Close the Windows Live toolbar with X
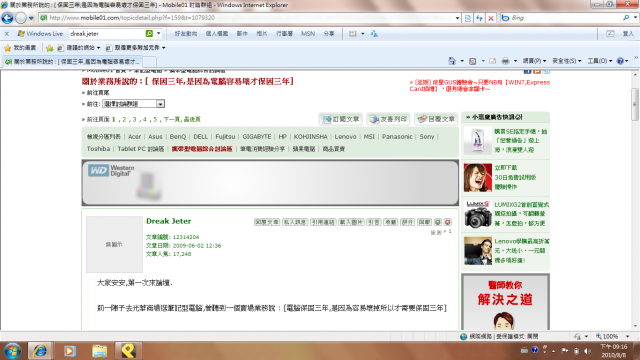This screenshot has width=640, height=360. [7, 34]
